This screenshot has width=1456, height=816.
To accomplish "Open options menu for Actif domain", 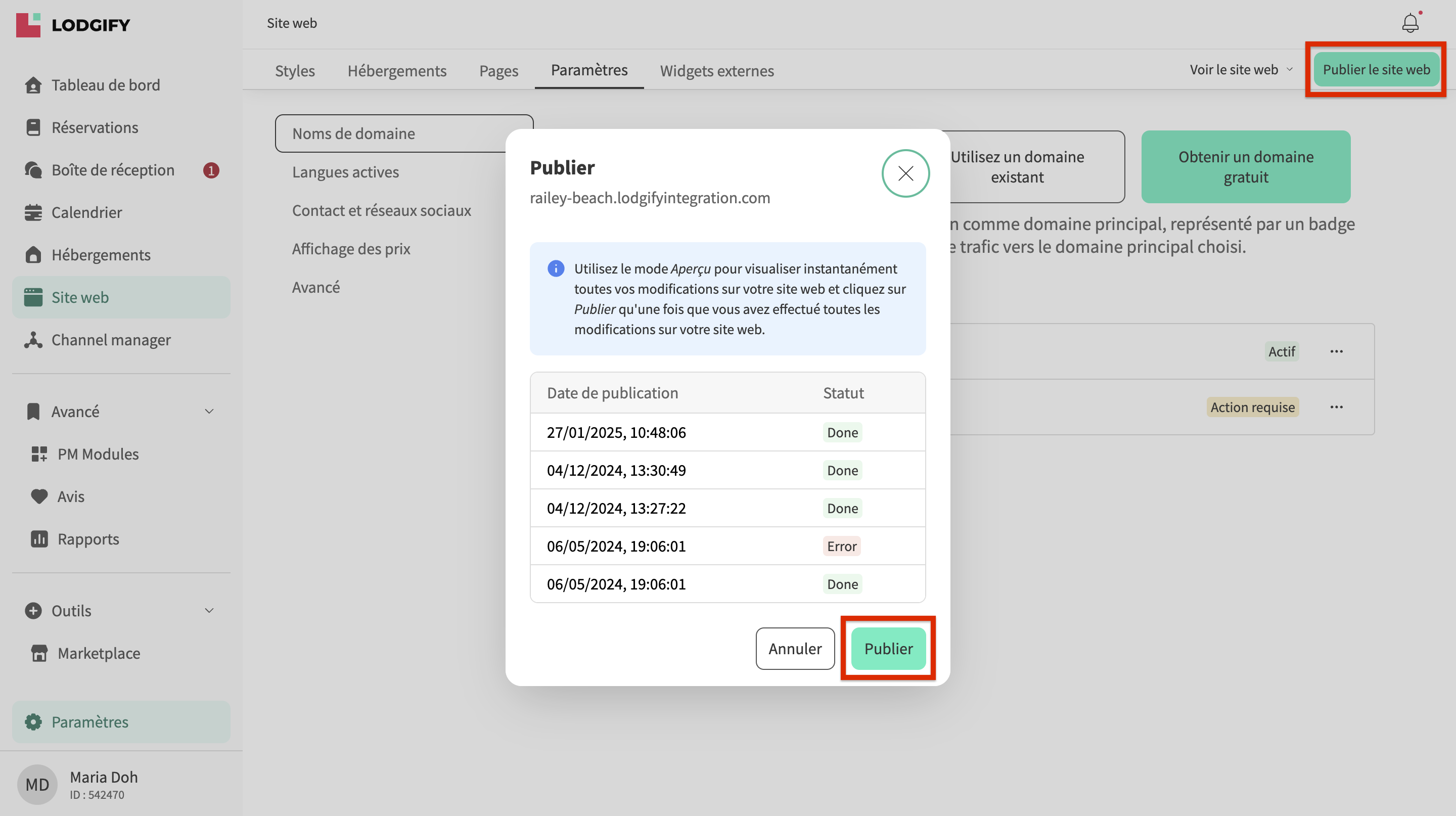I will click(1336, 351).
